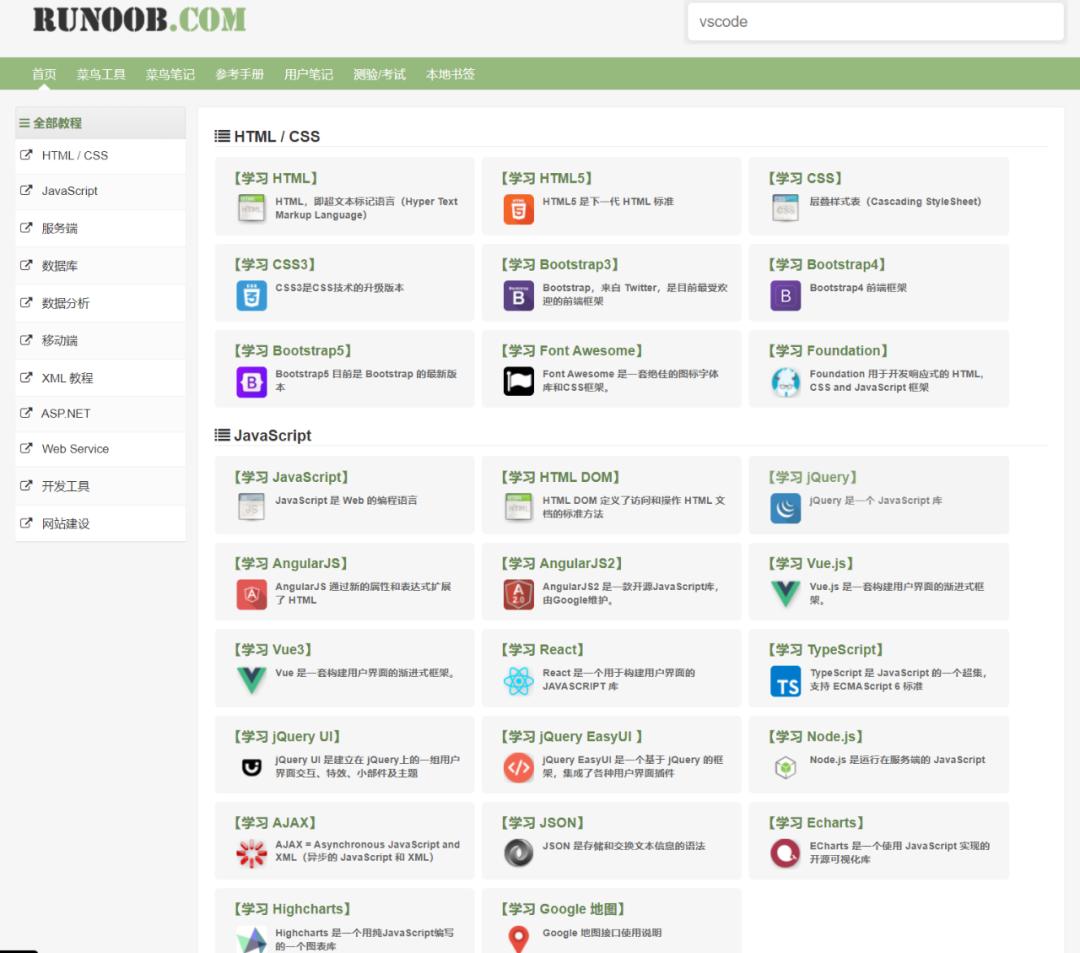This screenshot has height=953, width=1080.
Task: Click the jQuery EasyUI code icon
Action: pos(519,767)
